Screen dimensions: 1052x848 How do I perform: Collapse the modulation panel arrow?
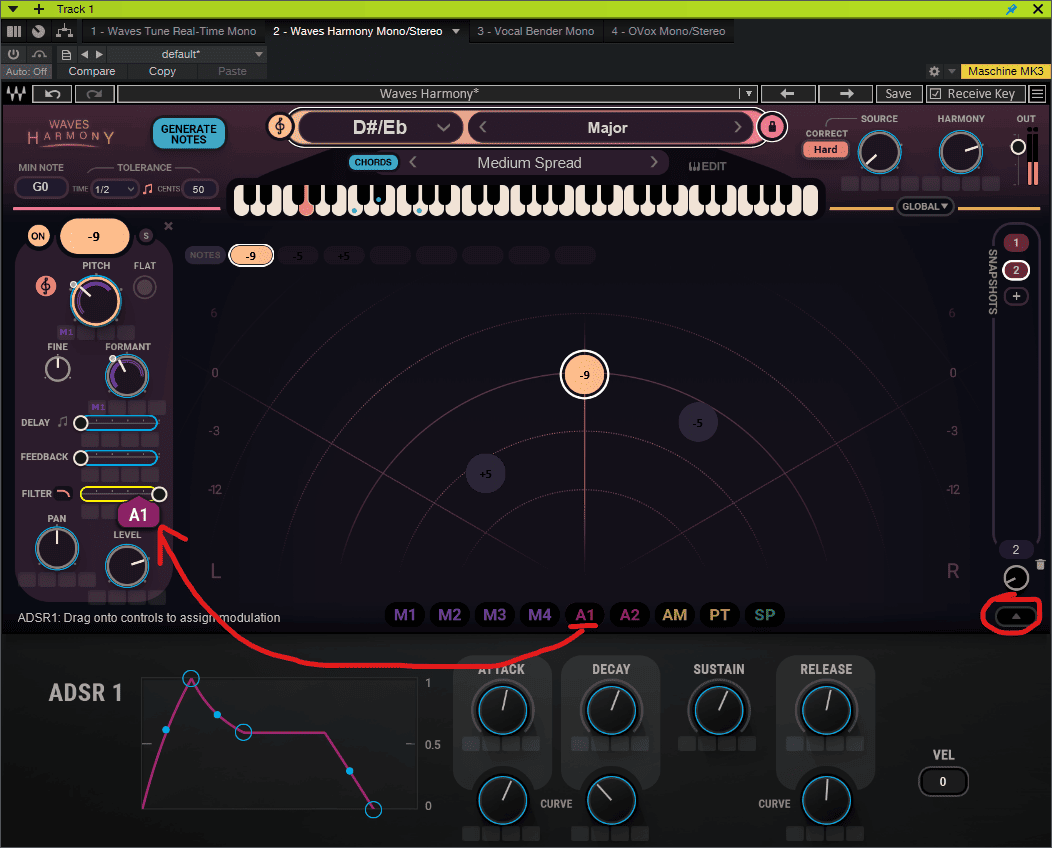click(1016, 616)
